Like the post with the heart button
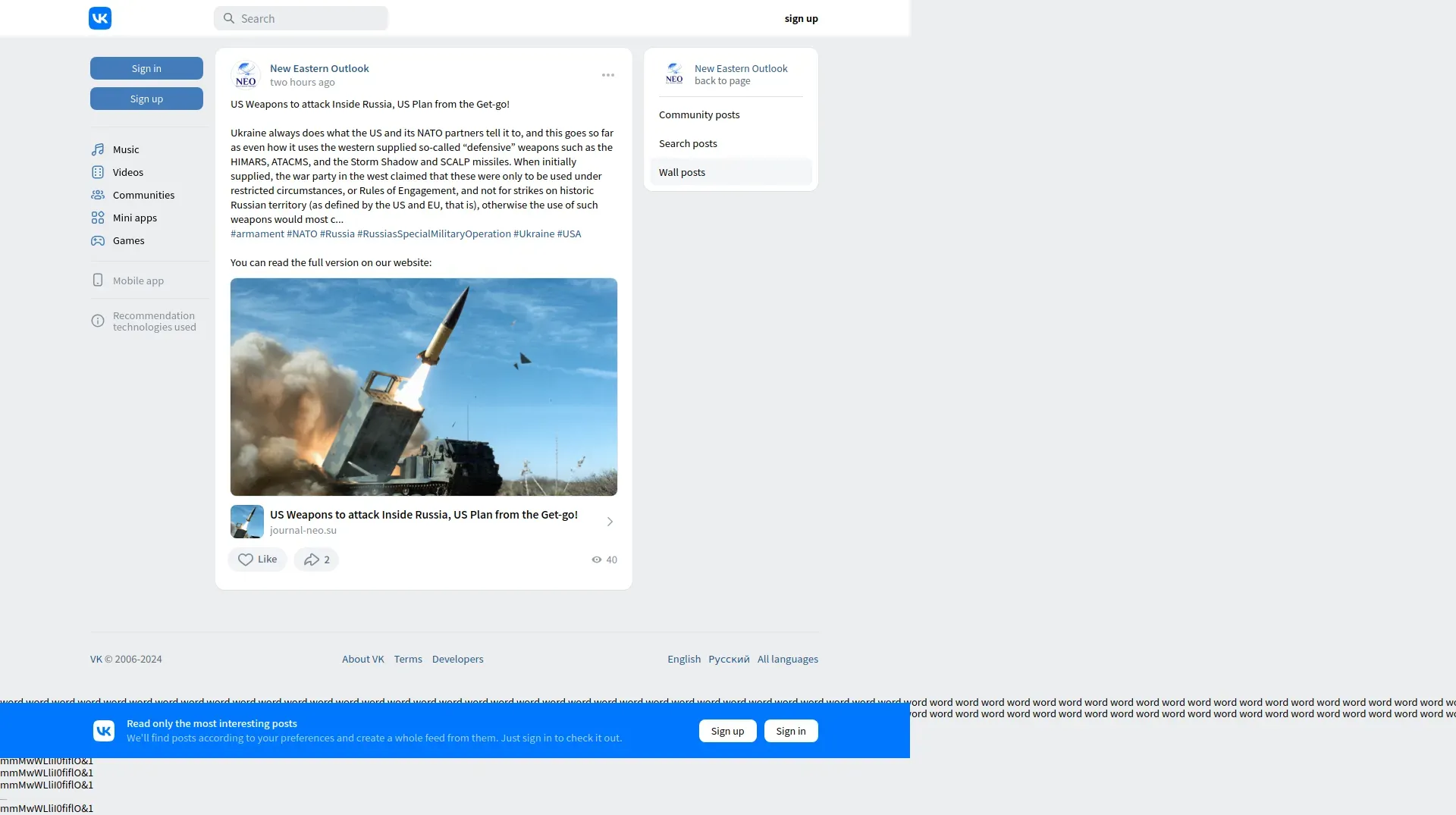The width and height of the screenshot is (1456, 815). pyautogui.click(x=257, y=560)
